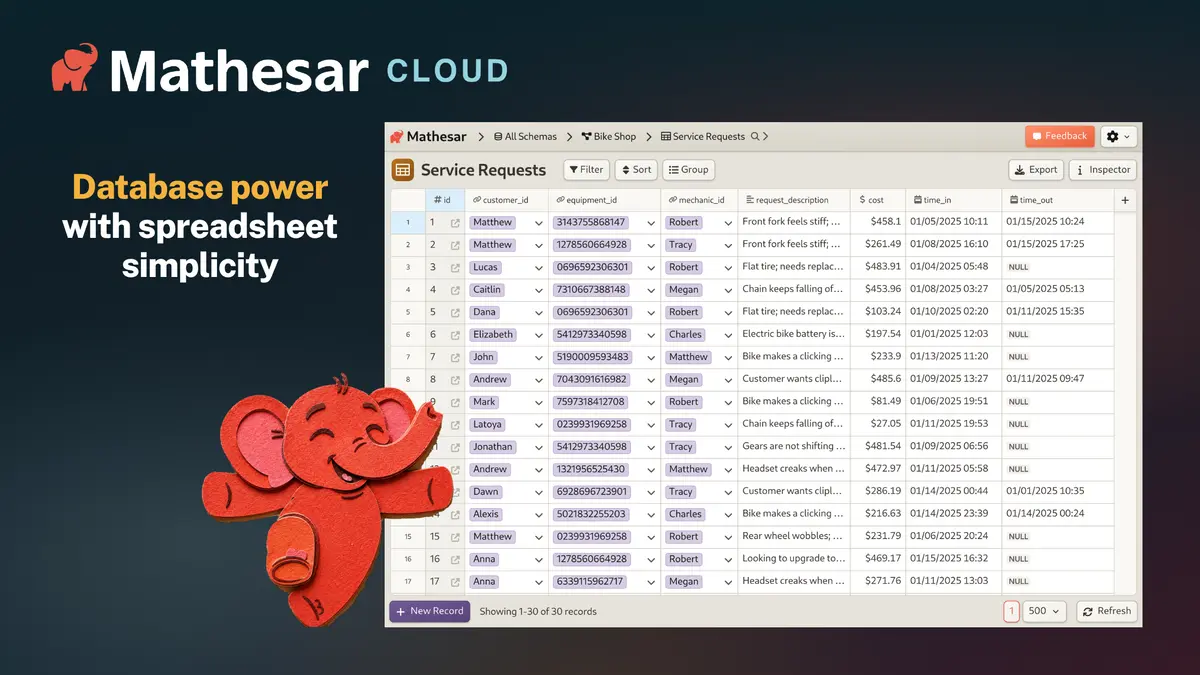Go to All Schemas in the breadcrumb
1200x675 pixels.
point(524,136)
